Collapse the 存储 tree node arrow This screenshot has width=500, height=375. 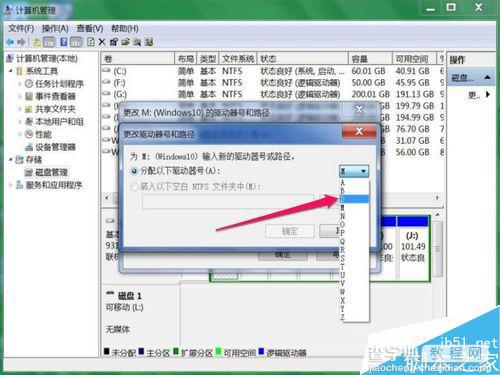11,160
